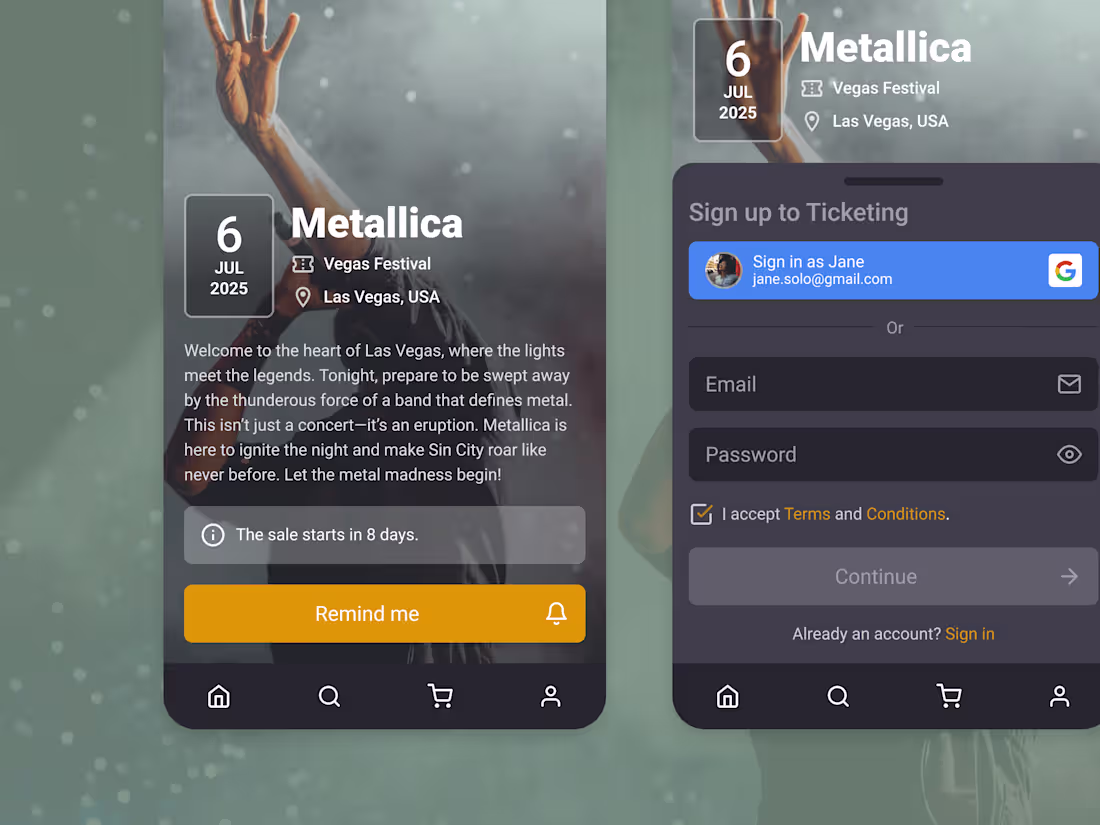Tap the search icon on left phone
Viewport: 1100px width, 825px height.
[329, 696]
